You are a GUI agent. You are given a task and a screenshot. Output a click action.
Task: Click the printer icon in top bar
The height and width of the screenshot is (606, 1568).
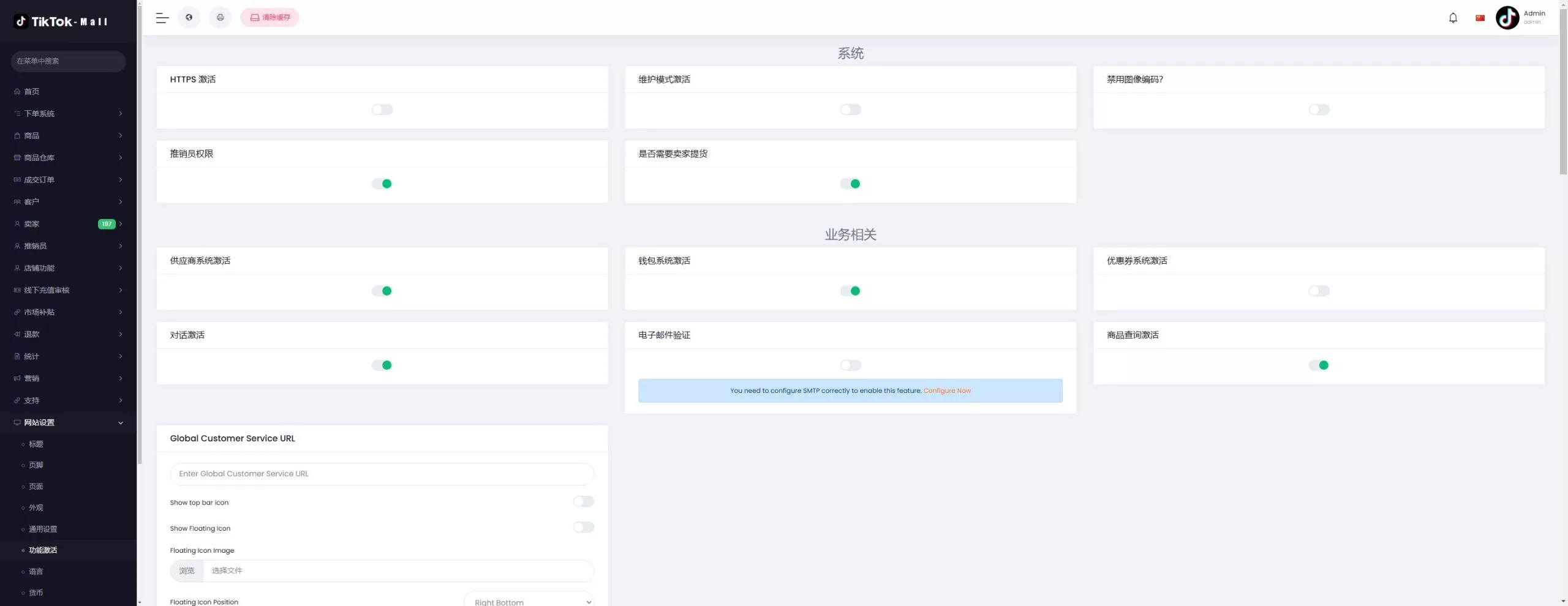click(x=221, y=18)
